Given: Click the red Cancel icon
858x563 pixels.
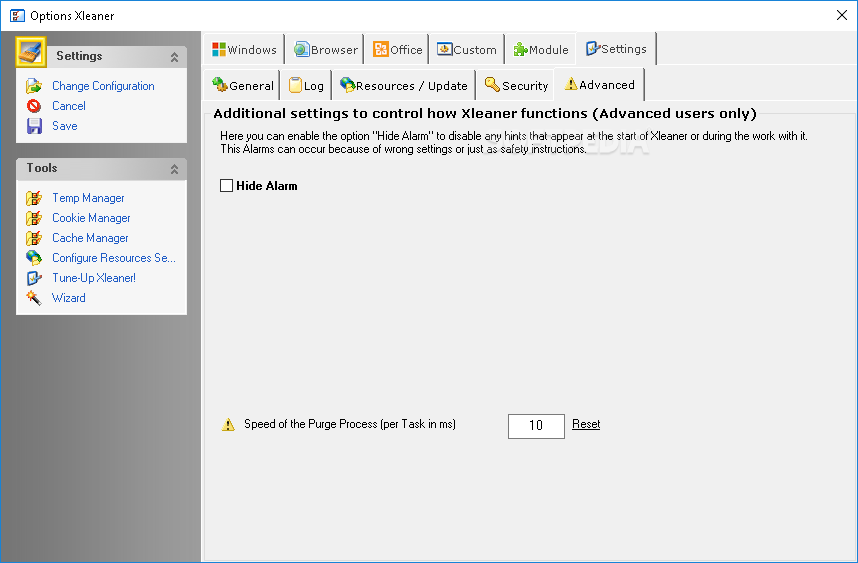Looking at the screenshot, I should pyautogui.click(x=34, y=106).
